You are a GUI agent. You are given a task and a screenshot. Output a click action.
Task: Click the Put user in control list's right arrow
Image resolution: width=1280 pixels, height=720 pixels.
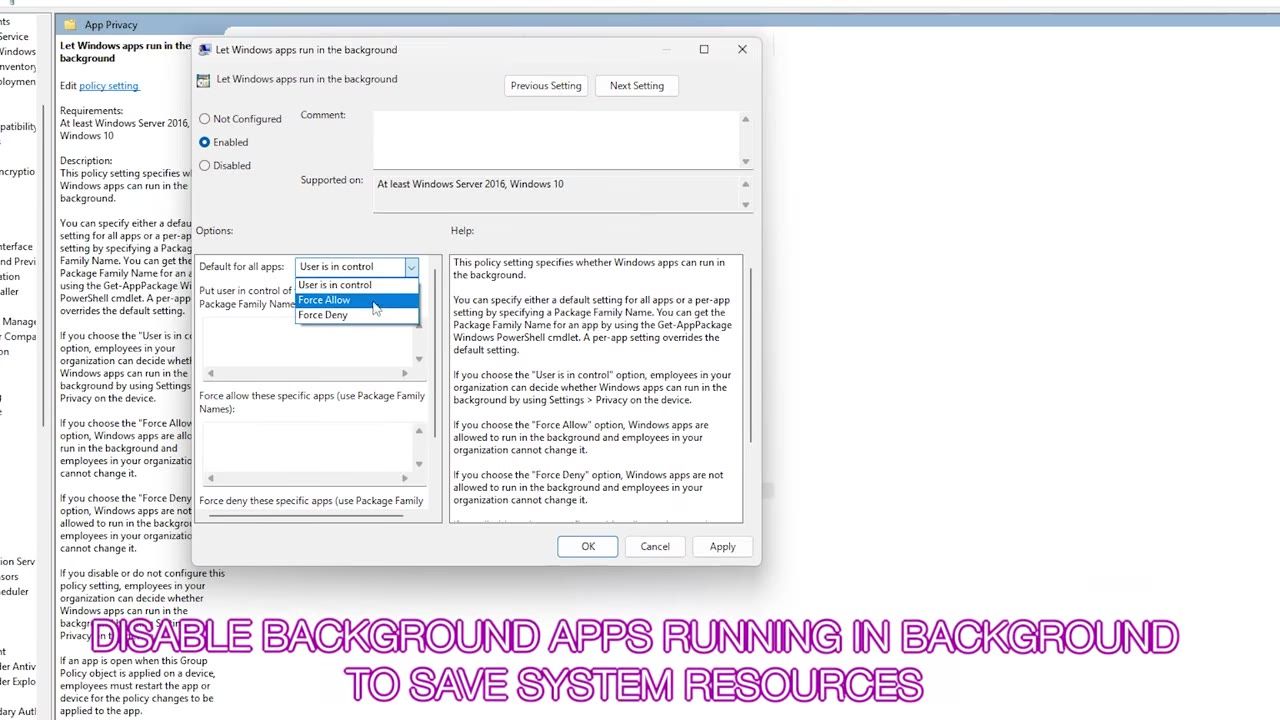tap(404, 374)
